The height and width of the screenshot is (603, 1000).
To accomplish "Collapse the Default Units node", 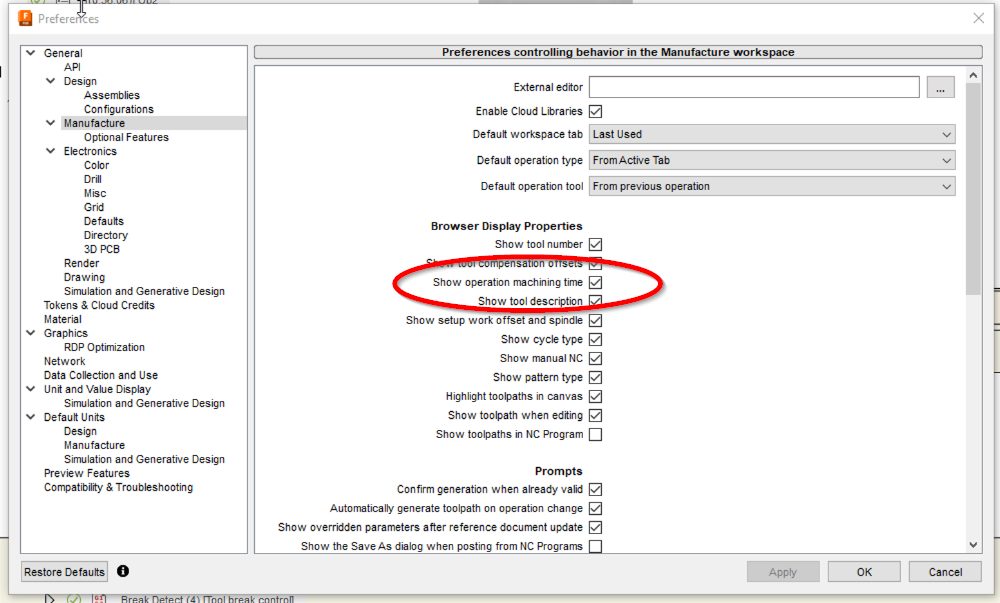I will pos(31,417).
